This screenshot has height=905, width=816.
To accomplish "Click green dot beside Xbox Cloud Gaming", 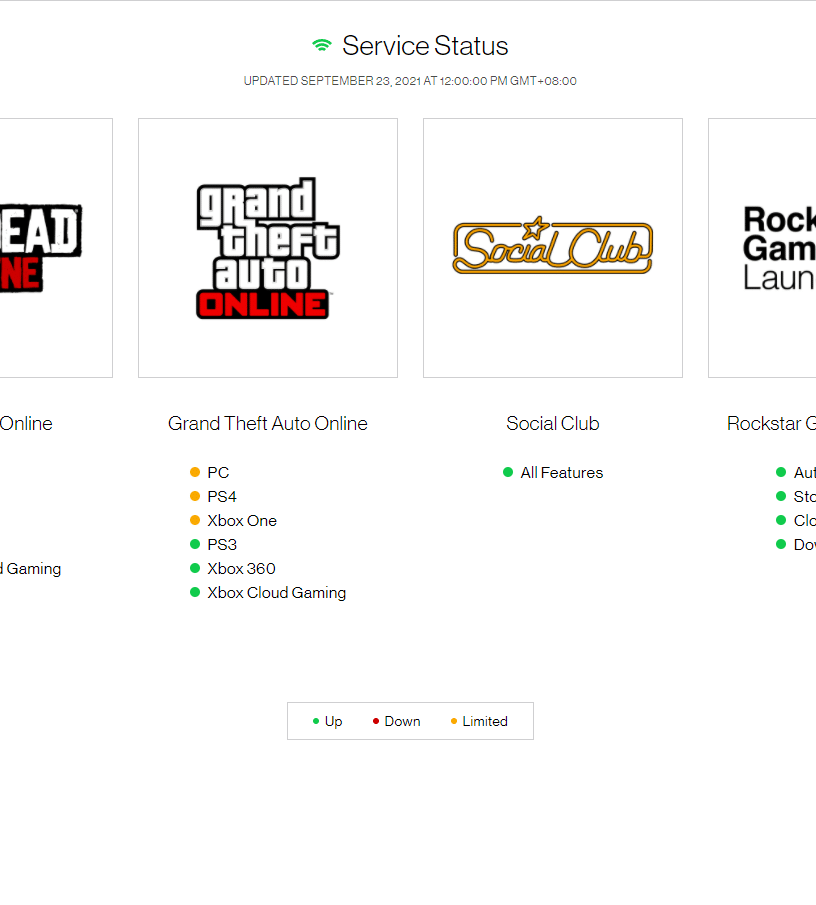I will point(195,592).
